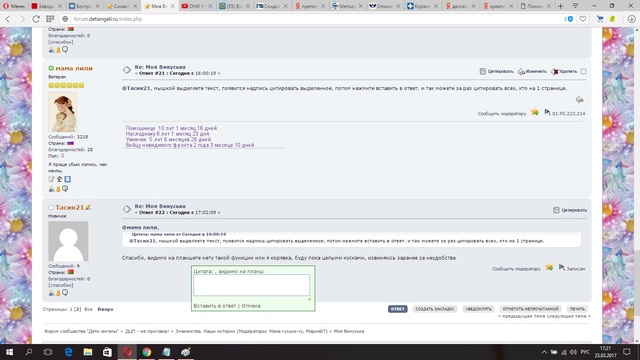Click the forum.detiangeli.ru address bar
The image size is (640, 360).
click(x=310, y=19)
